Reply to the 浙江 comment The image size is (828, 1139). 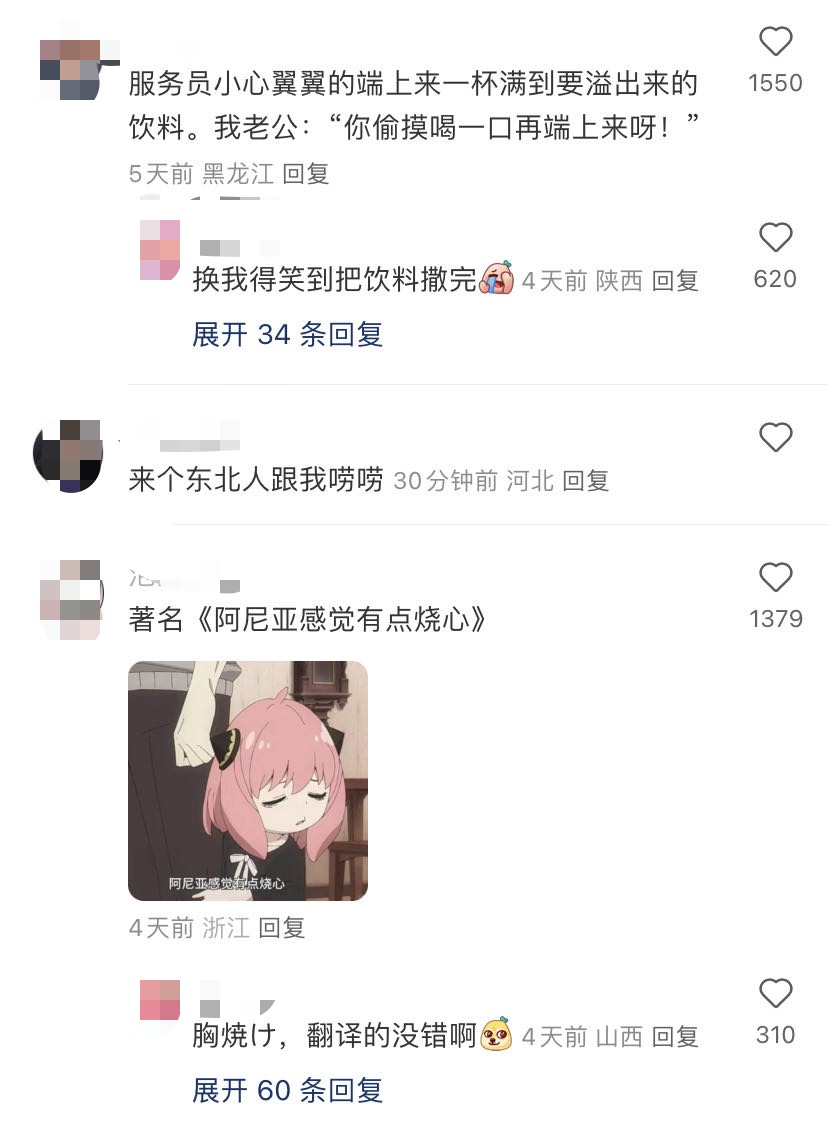pyautogui.click(x=282, y=928)
